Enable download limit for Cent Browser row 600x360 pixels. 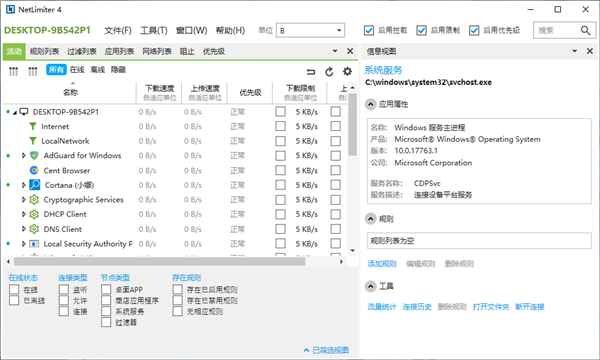click(280, 170)
